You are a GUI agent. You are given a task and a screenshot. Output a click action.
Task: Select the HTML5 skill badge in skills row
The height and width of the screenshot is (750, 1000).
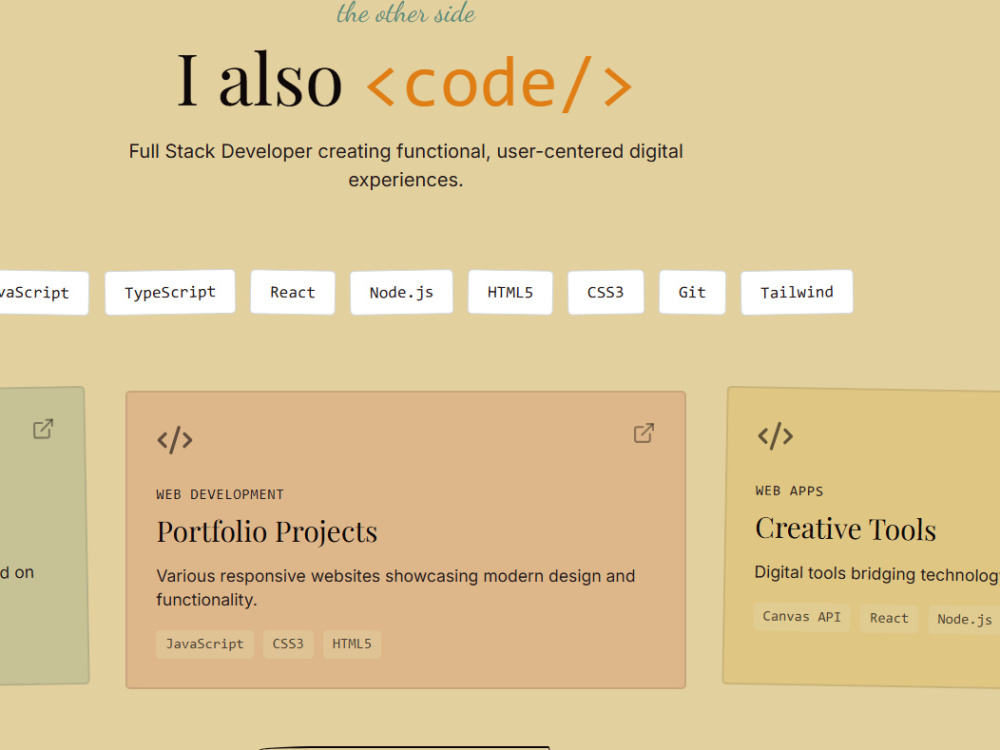[510, 292]
